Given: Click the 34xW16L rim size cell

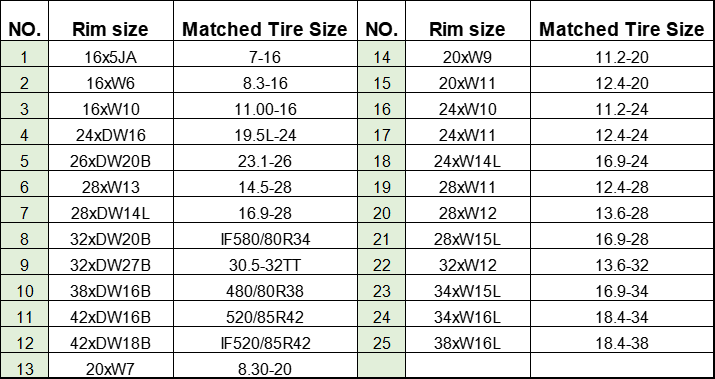Looking at the screenshot, I should [468, 315].
